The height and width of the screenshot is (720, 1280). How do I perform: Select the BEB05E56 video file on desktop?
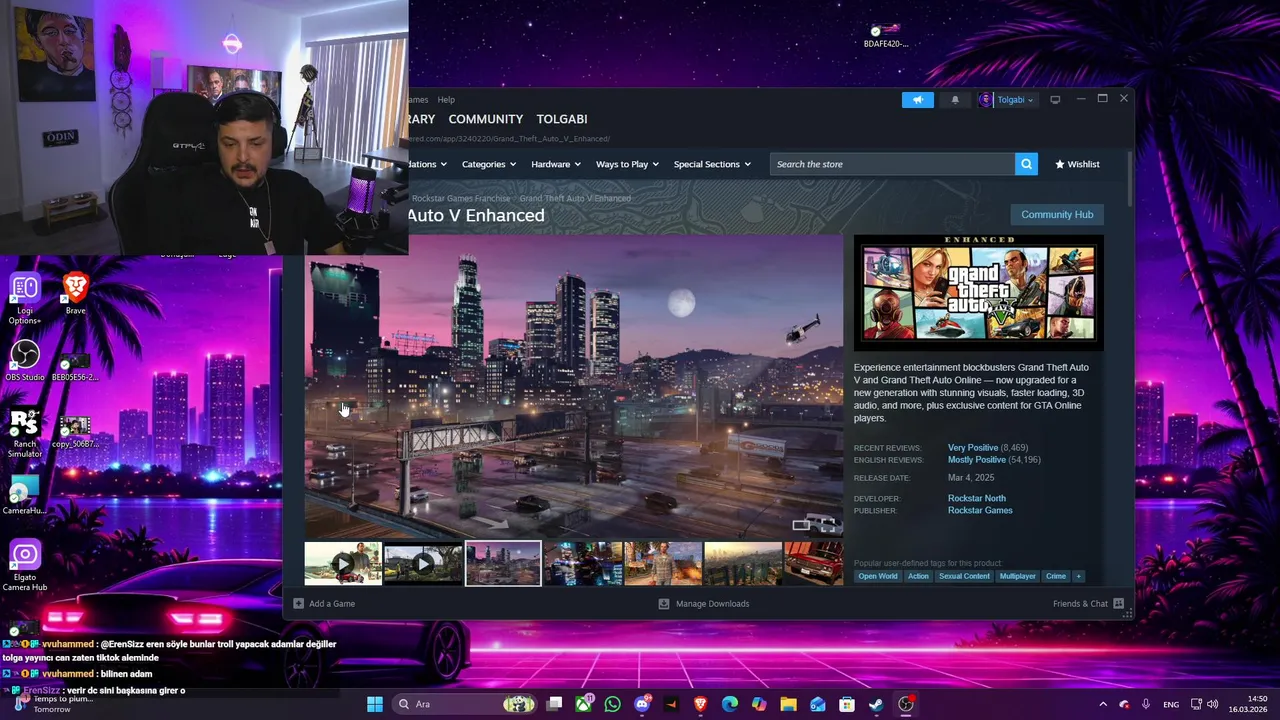pyautogui.click(x=75, y=367)
